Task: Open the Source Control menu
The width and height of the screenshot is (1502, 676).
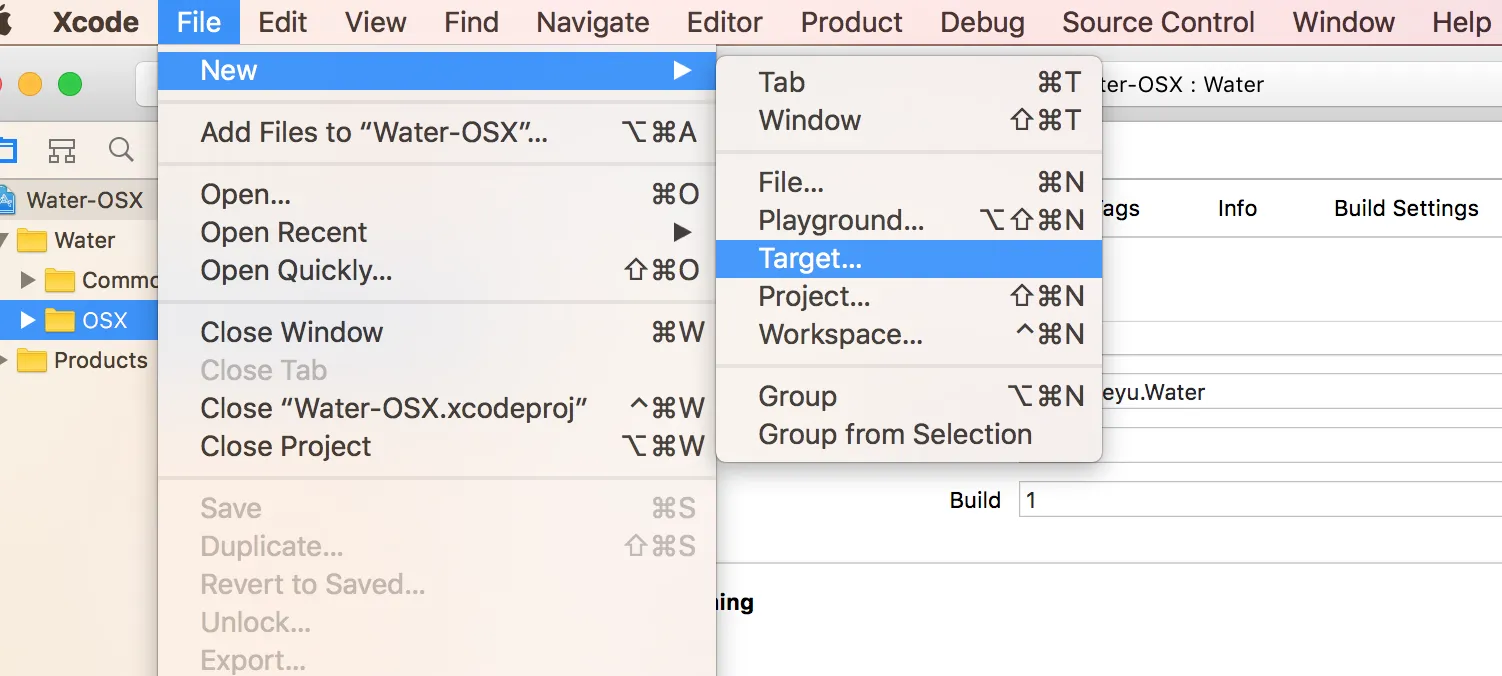Action: coord(1158,22)
